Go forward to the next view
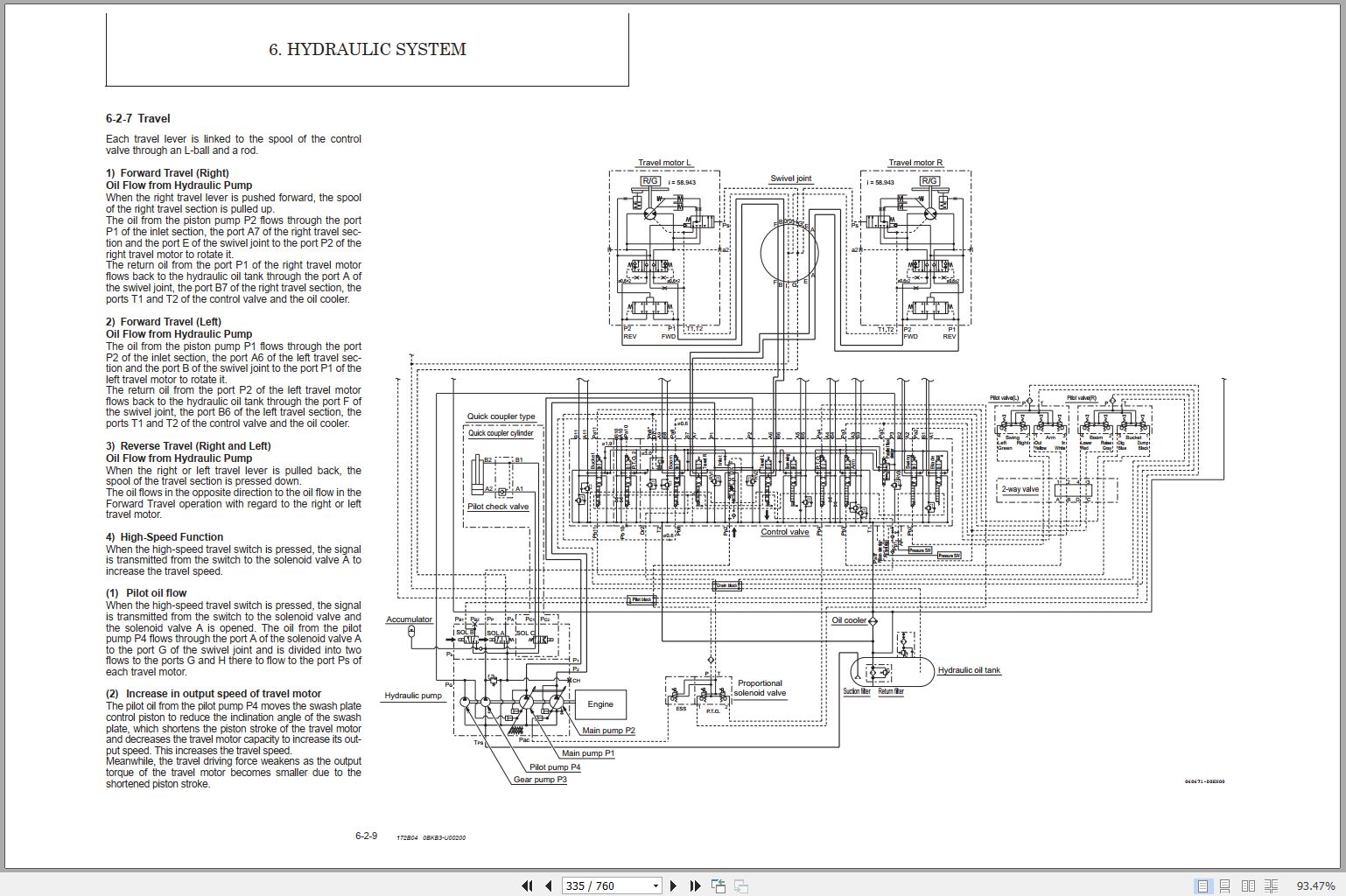This screenshot has height=896, width=1346. click(x=741, y=885)
